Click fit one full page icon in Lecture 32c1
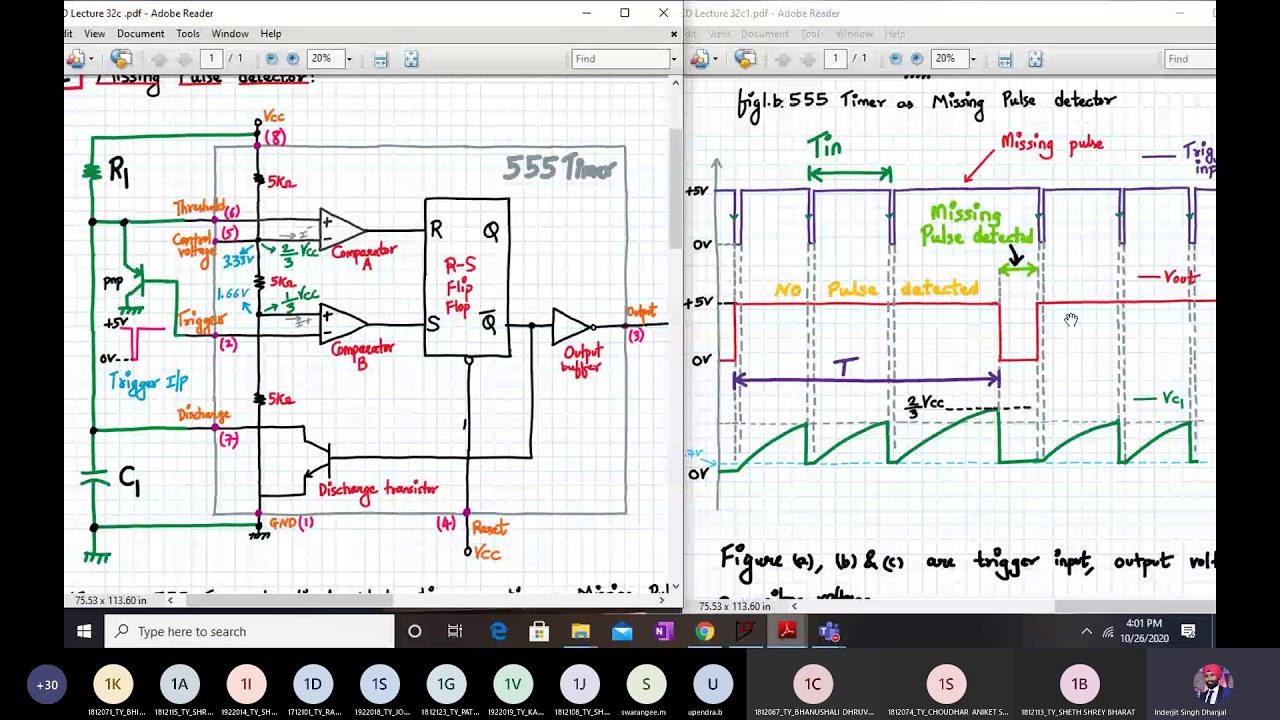 pos(1035,59)
